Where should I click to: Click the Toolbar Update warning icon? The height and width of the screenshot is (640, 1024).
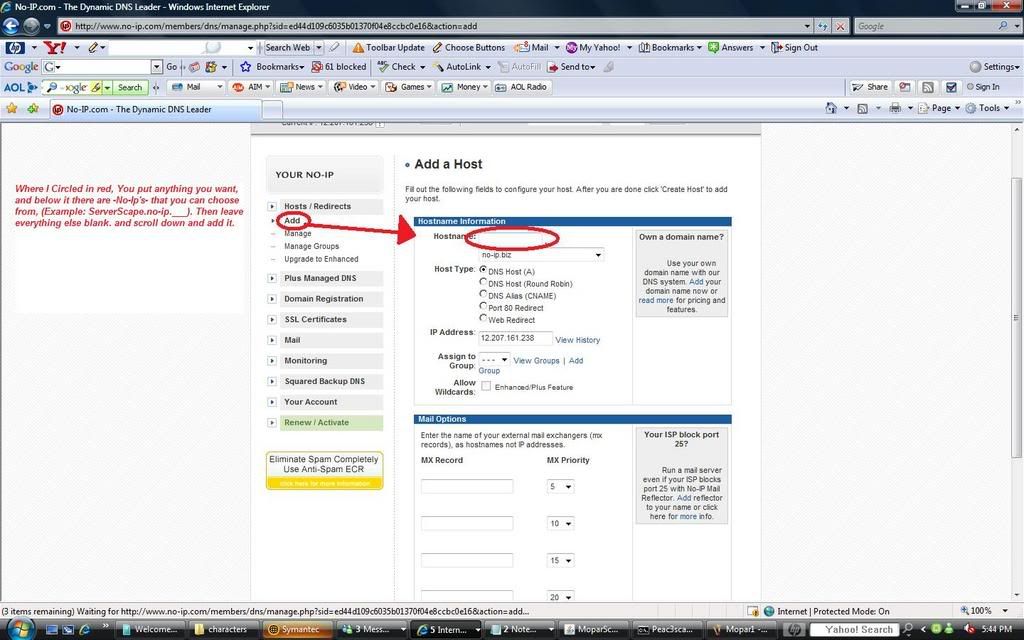pyautogui.click(x=358, y=48)
